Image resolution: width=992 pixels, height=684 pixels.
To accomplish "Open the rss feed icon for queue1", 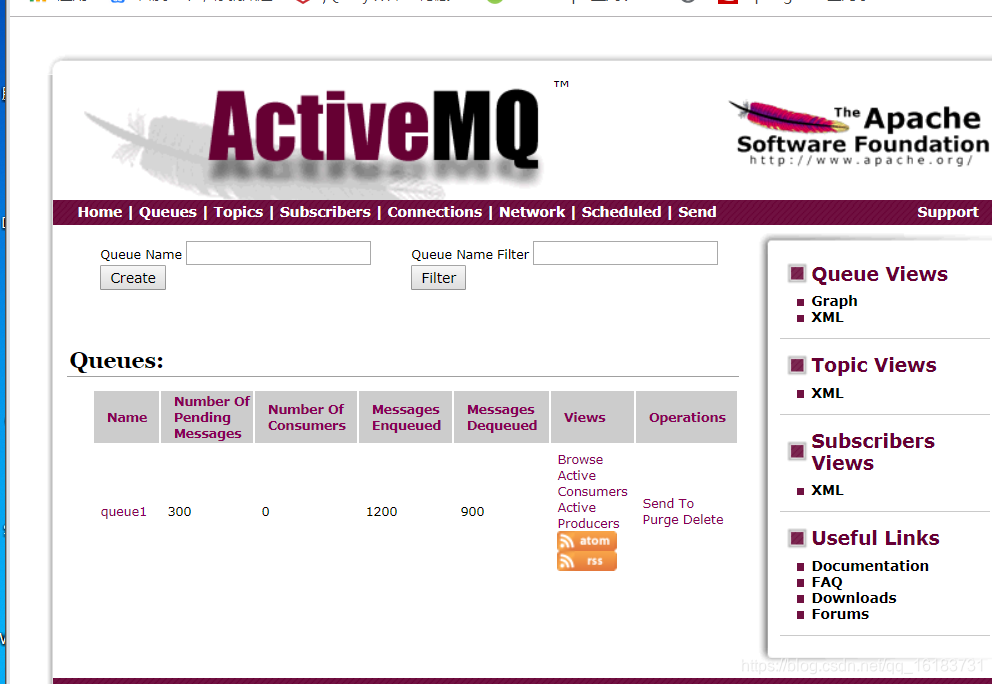I will point(586,561).
